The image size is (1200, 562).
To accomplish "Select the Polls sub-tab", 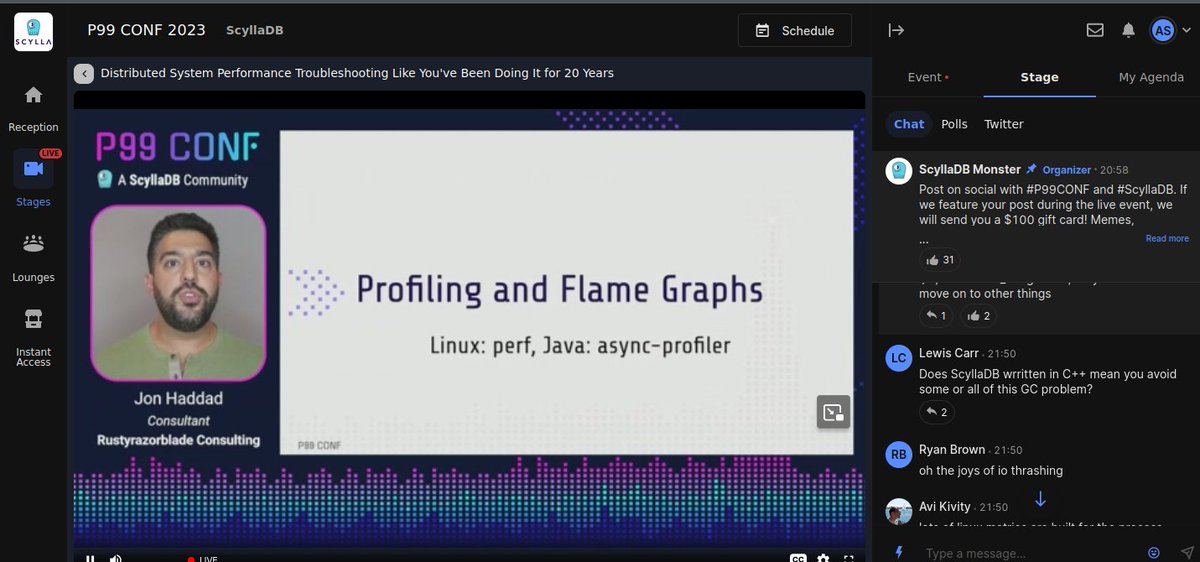I will 954,124.
